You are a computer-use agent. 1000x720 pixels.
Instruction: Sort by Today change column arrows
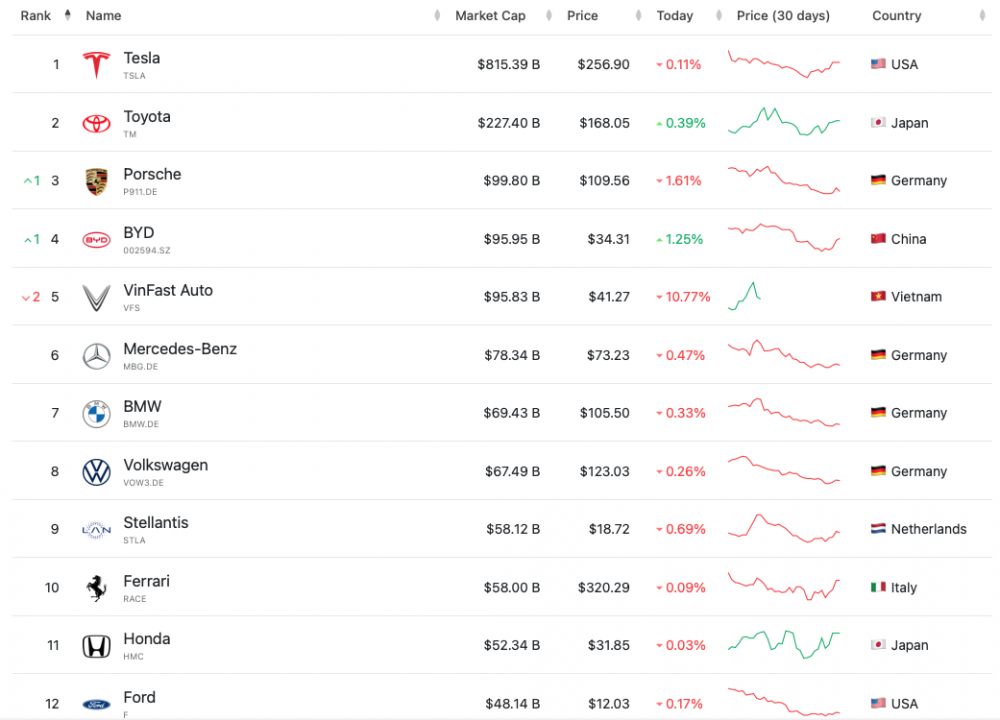click(719, 15)
